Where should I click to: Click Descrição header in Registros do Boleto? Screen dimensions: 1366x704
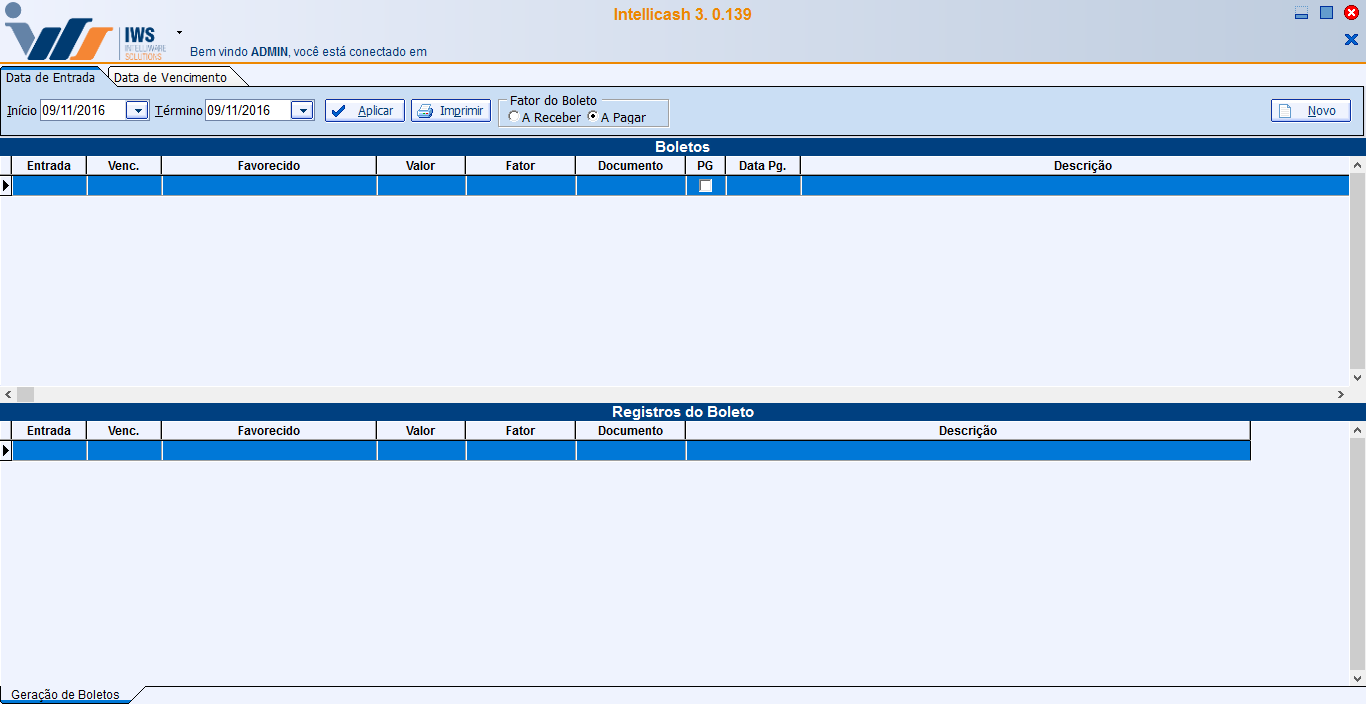point(968,430)
